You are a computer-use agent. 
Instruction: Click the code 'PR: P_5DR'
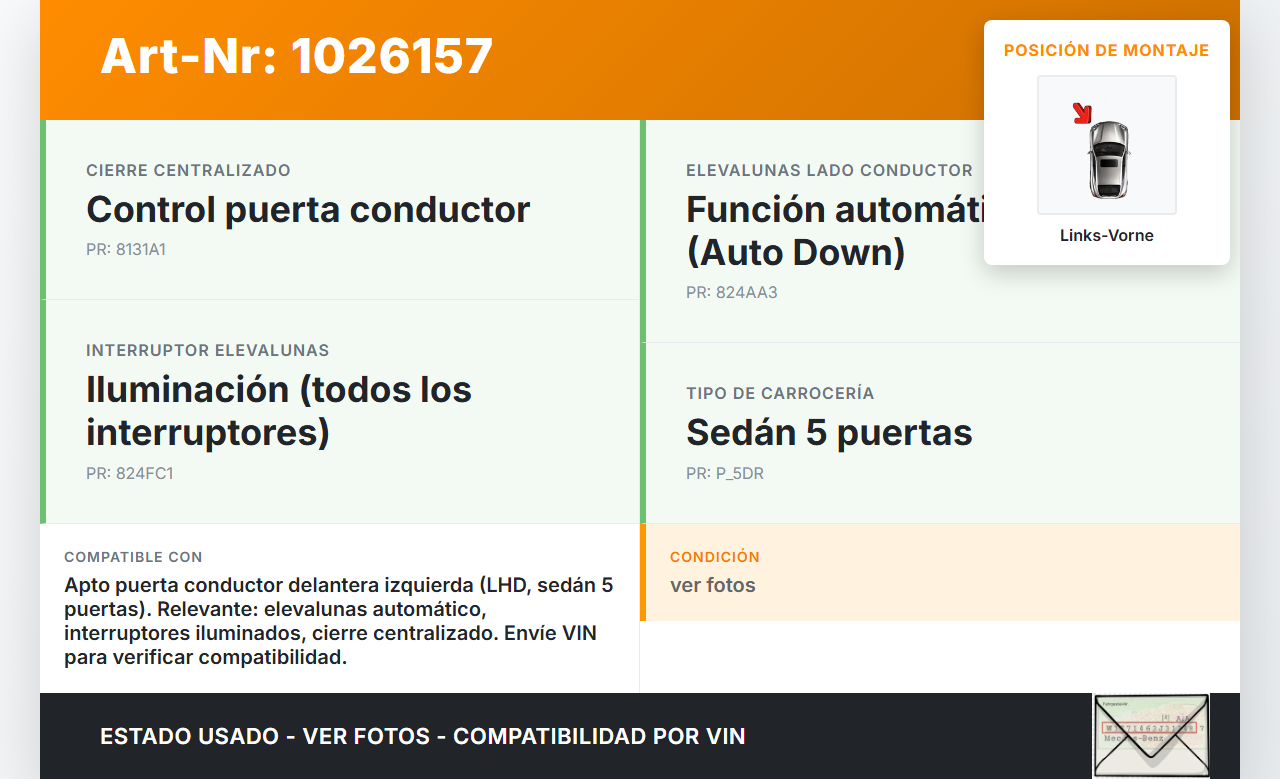[x=725, y=474]
